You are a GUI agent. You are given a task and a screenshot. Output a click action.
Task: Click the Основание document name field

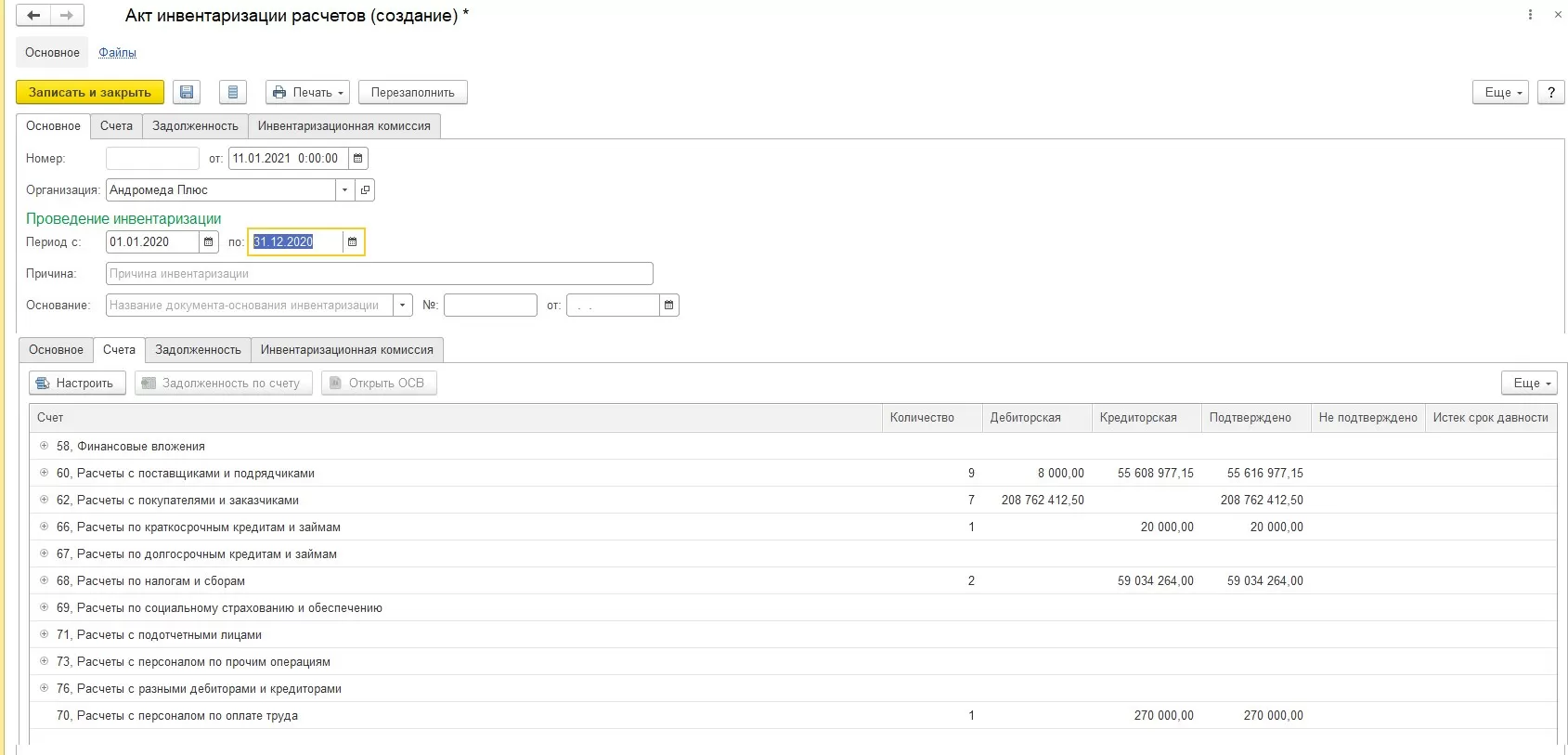tap(250, 306)
